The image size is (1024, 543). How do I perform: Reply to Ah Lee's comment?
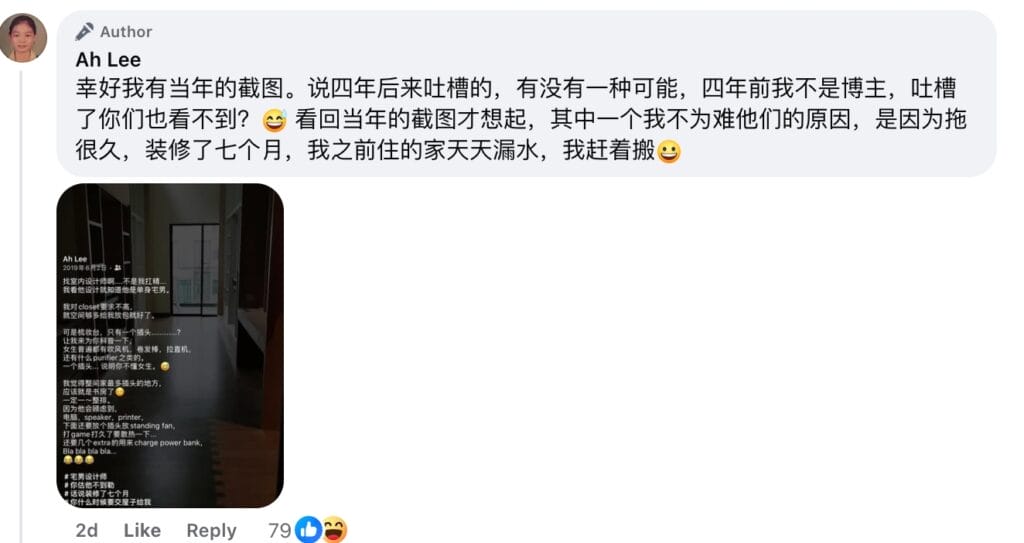211,530
